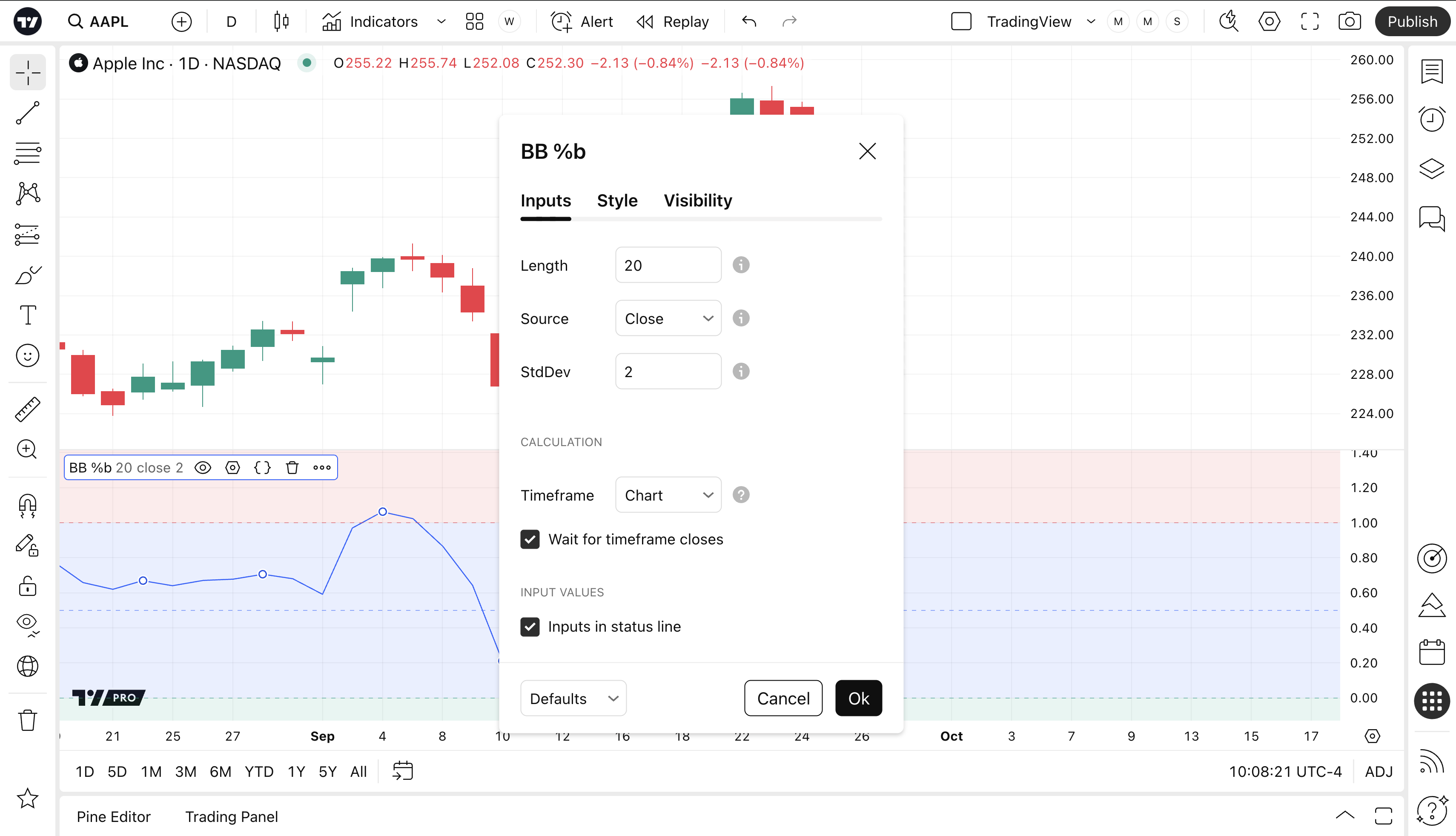Select the Trend Line drawing tool
1456x836 pixels.
coord(28,113)
